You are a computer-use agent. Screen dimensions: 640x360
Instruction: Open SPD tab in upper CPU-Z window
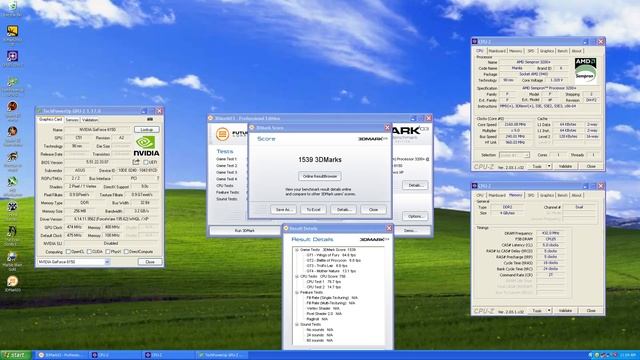click(531, 51)
